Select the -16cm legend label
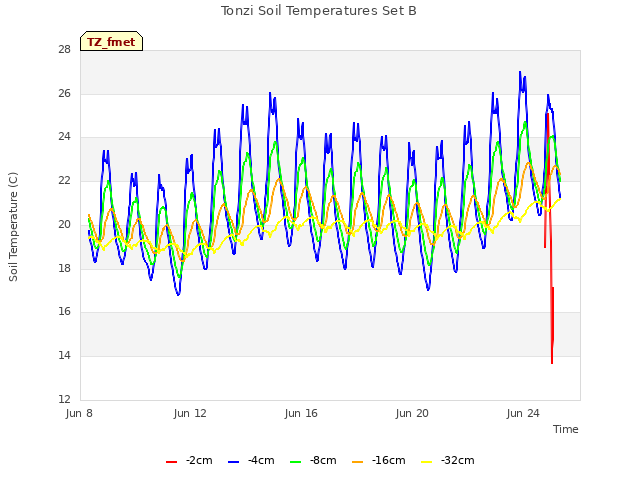Image resolution: width=640 pixels, height=480 pixels. pos(389,461)
